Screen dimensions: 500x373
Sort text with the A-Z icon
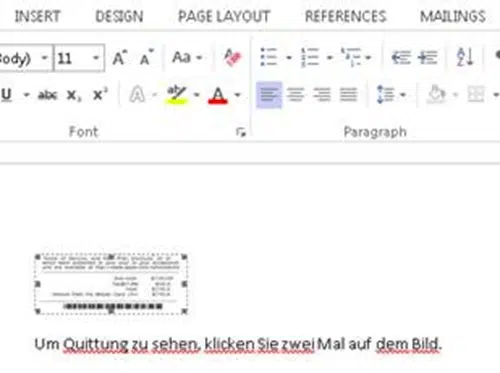coord(465,57)
